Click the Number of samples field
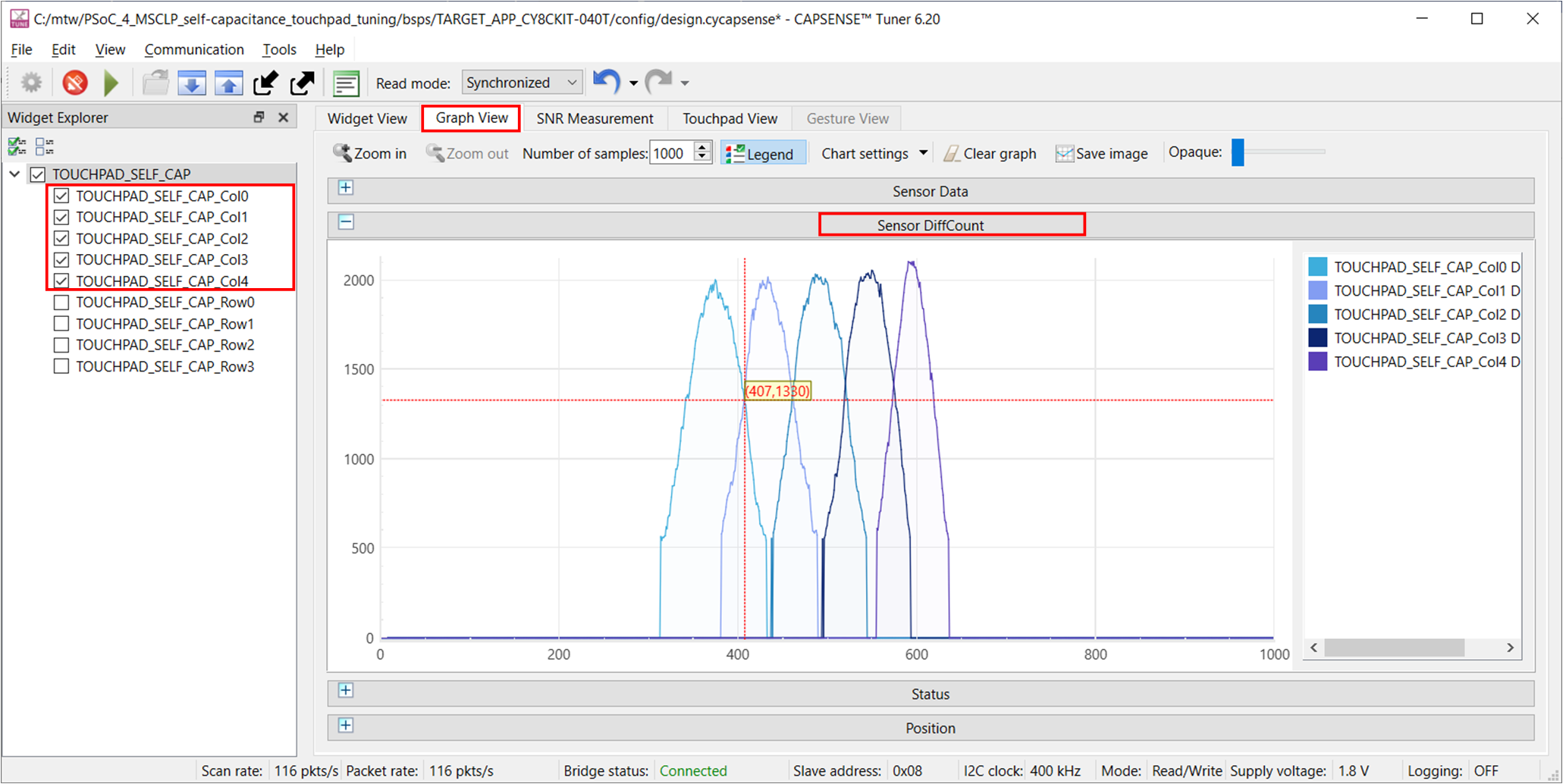This screenshot has height=784, width=1563. pos(672,153)
